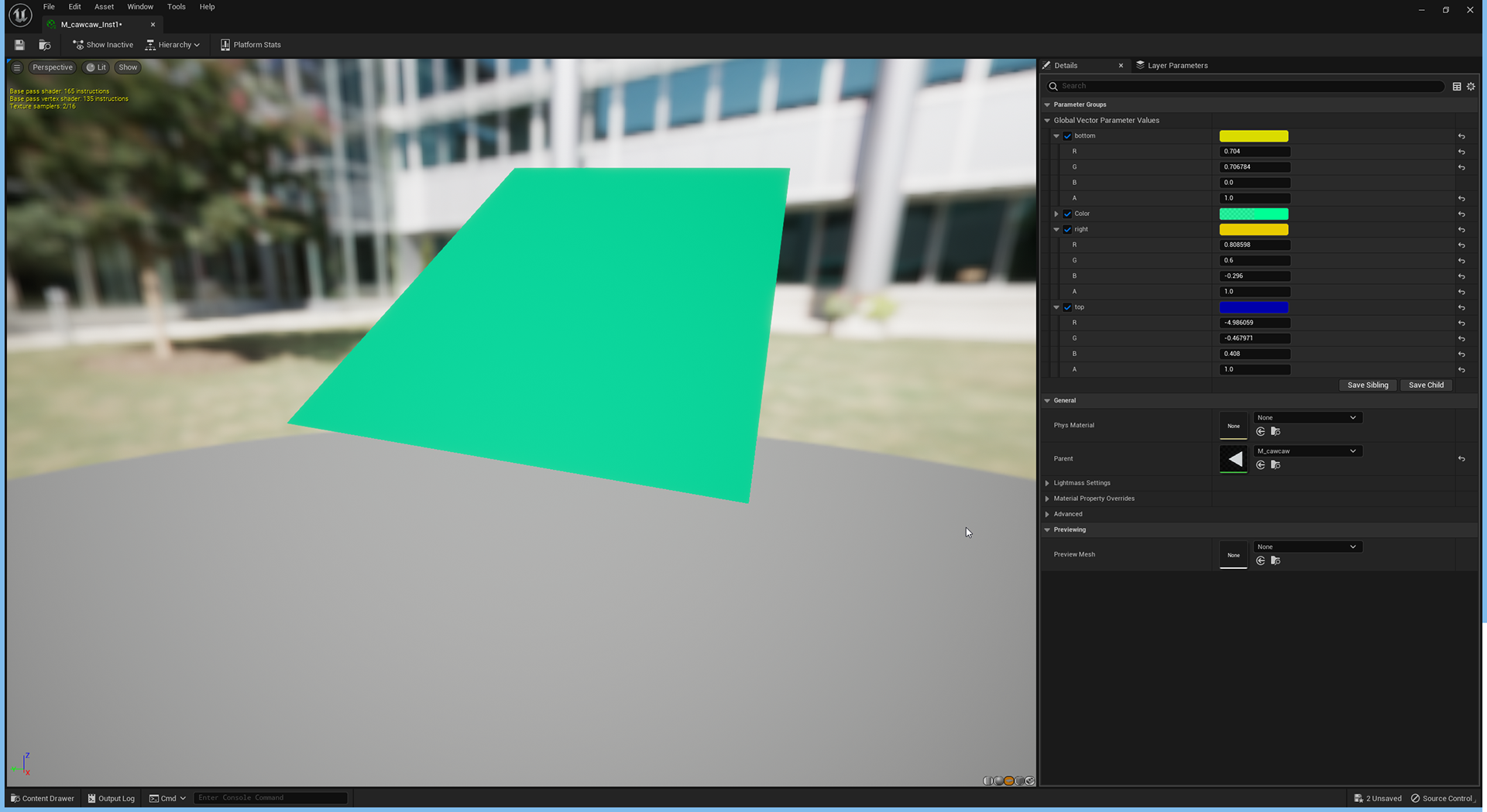Open the Window menu
1487x812 pixels.
[x=140, y=7]
